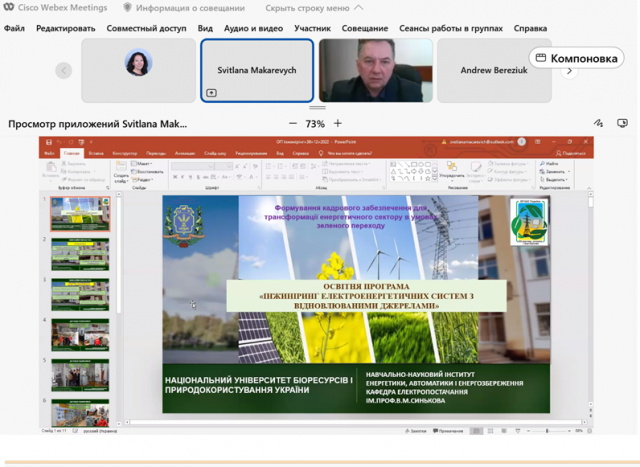Click Информация о совещании shield icon
This screenshot has width=640, height=467.
pos(127,8)
